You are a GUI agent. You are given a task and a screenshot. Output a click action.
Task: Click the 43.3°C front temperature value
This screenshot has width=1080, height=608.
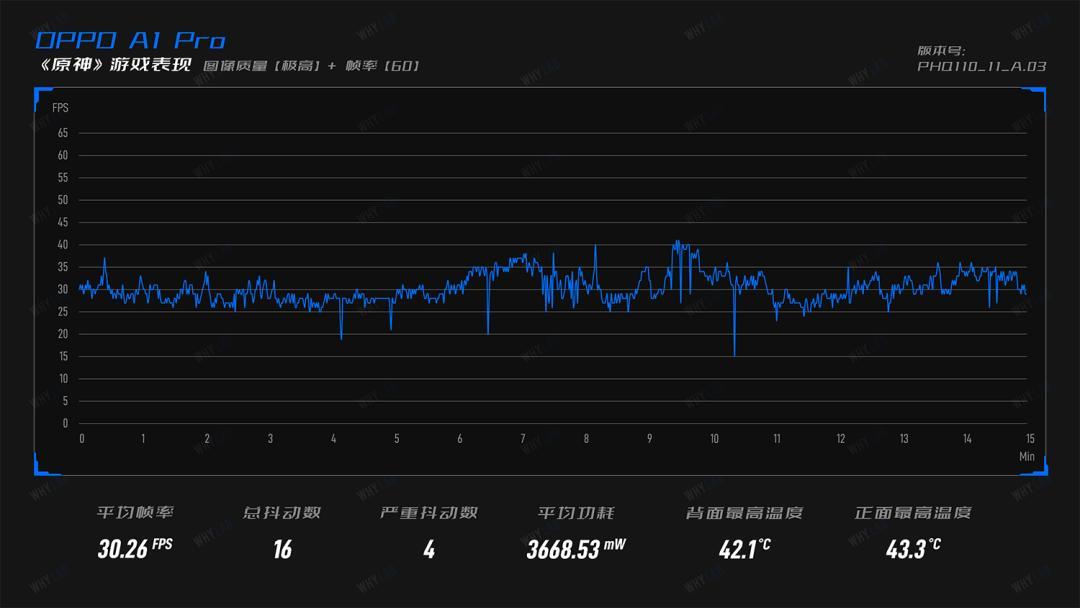[913, 548]
